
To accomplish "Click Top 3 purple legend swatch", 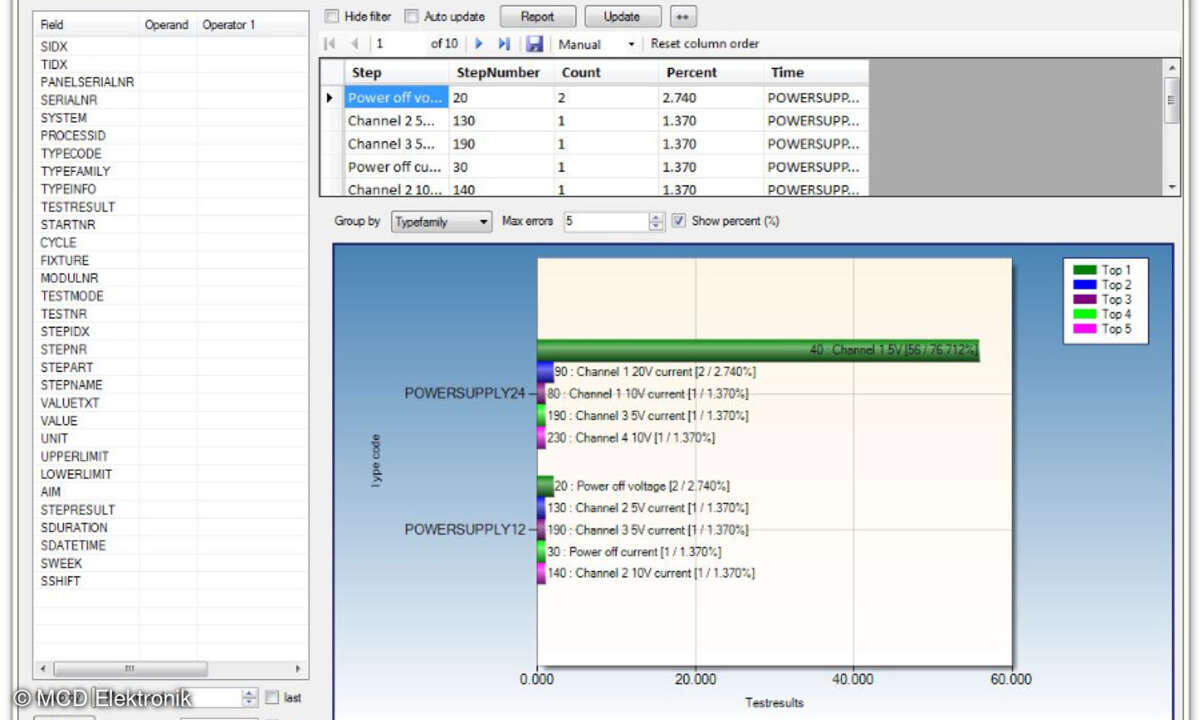I will click(x=1085, y=300).
